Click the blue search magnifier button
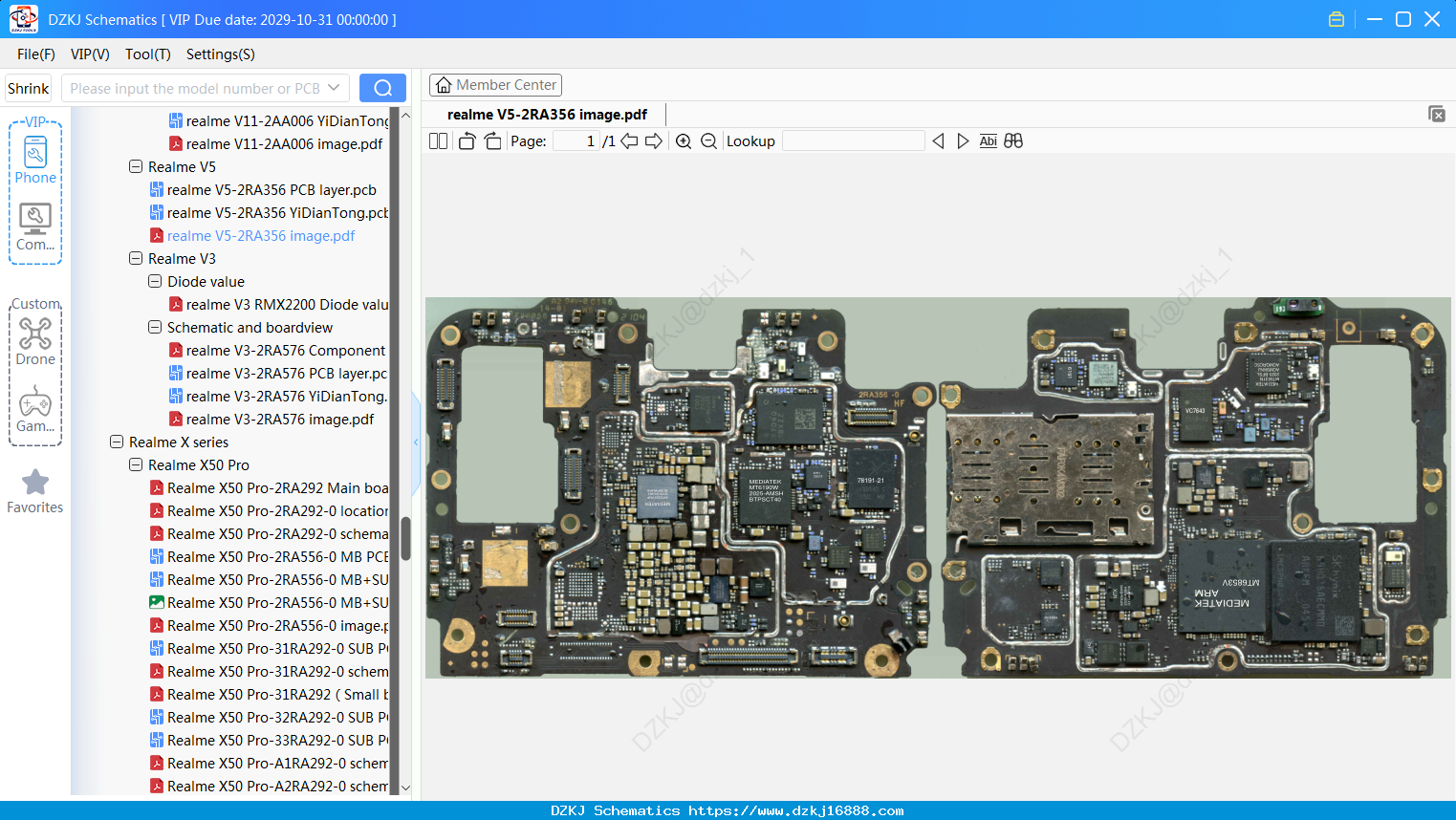 click(x=382, y=88)
